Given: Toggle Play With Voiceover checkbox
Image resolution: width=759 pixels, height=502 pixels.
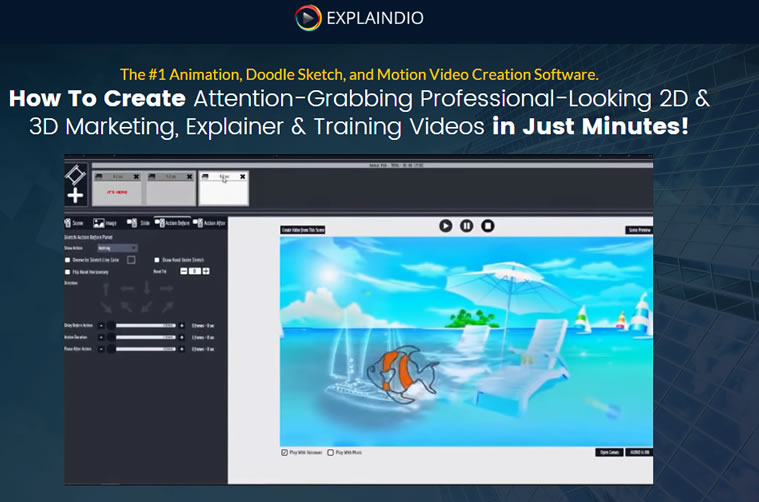Looking at the screenshot, I should coord(285,453).
